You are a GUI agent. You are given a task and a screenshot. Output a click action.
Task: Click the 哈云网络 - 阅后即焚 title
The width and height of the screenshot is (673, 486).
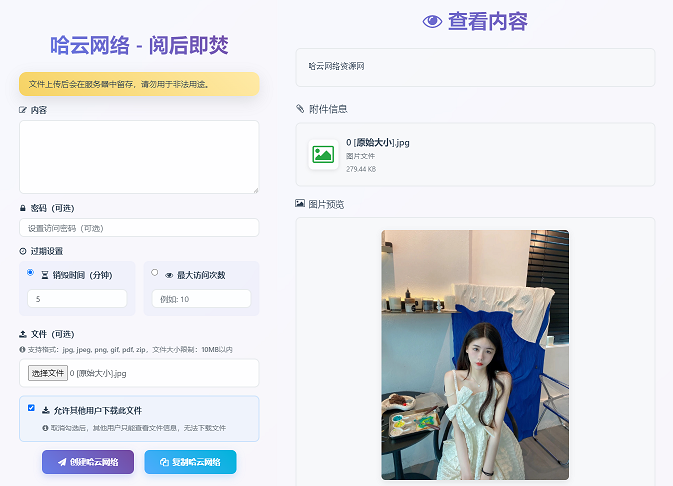[x=139, y=46]
